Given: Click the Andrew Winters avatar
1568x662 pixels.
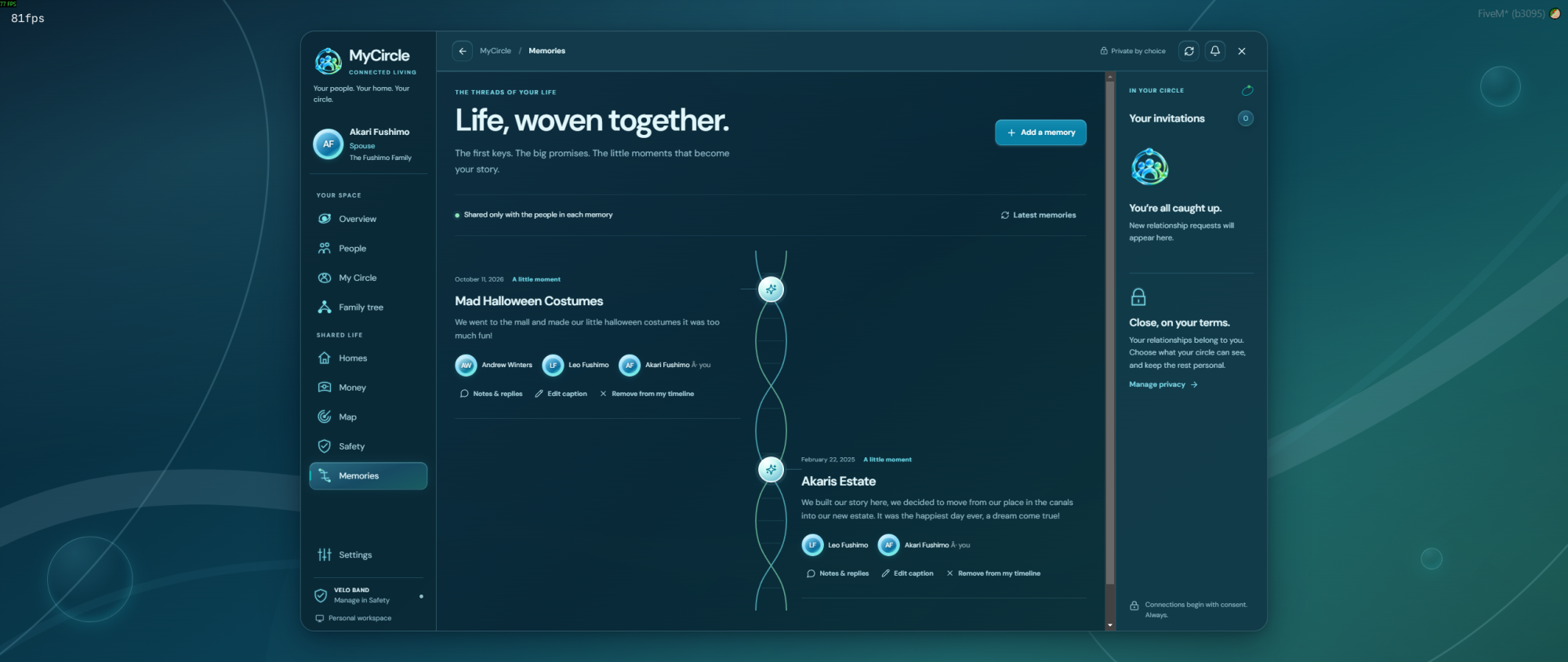Looking at the screenshot, I should [x=466, y=365].
